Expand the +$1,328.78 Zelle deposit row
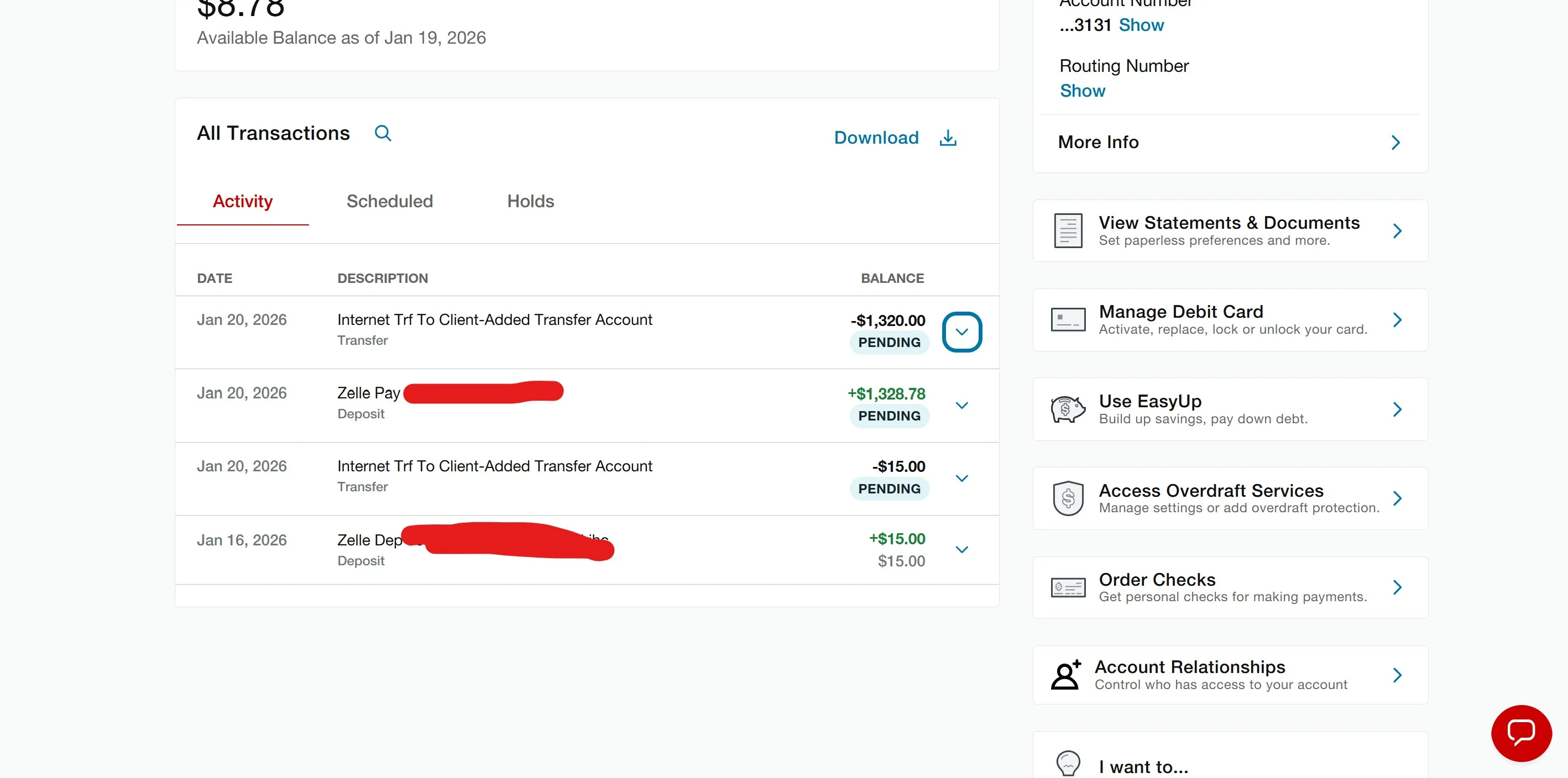This screenshot has width=1568, height=778. pos(961,405)
